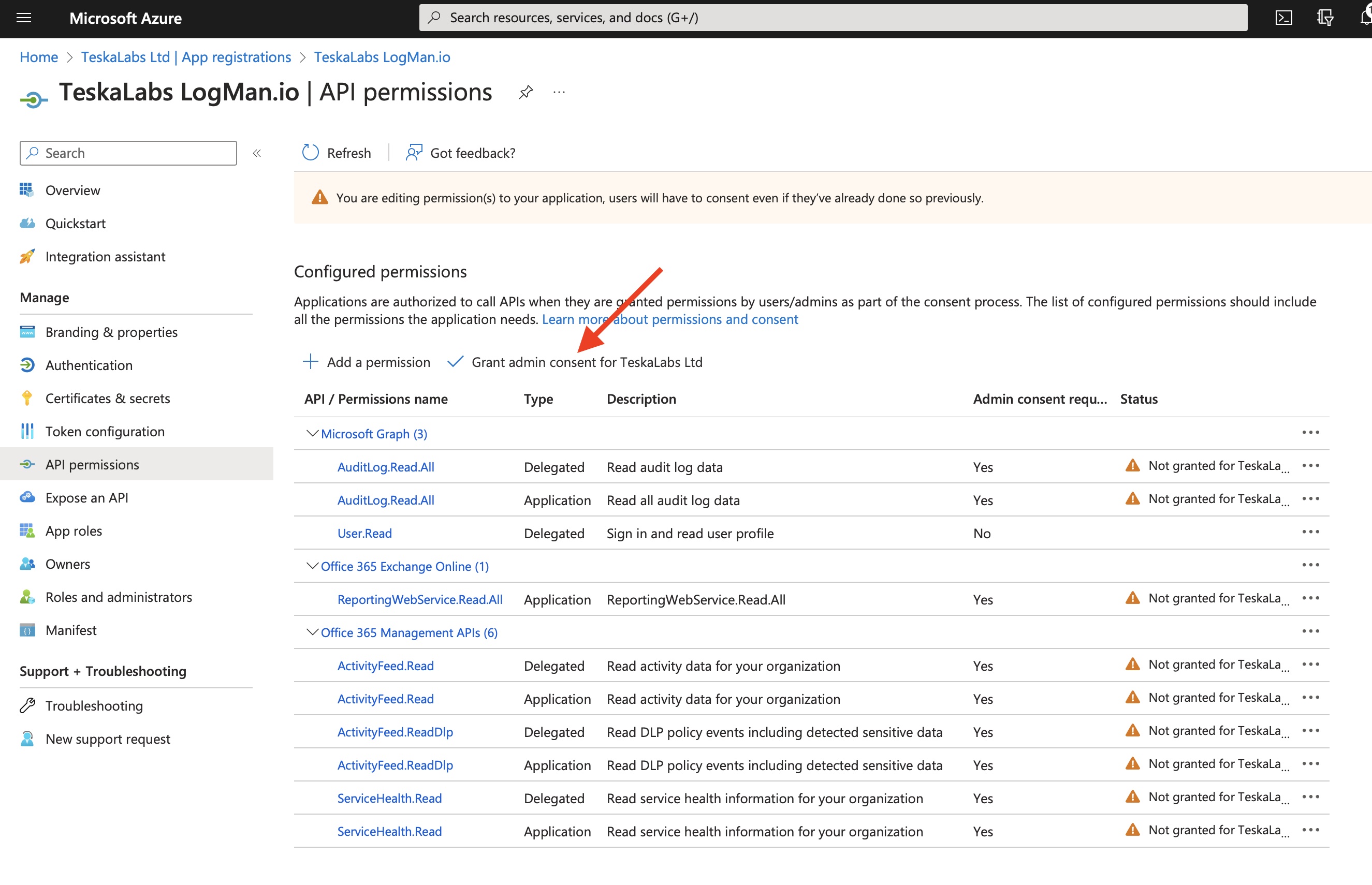Viewport: 1372px width, 885px height.
Task: Focus the left menu Search field
Action: [x=128, y=153]
